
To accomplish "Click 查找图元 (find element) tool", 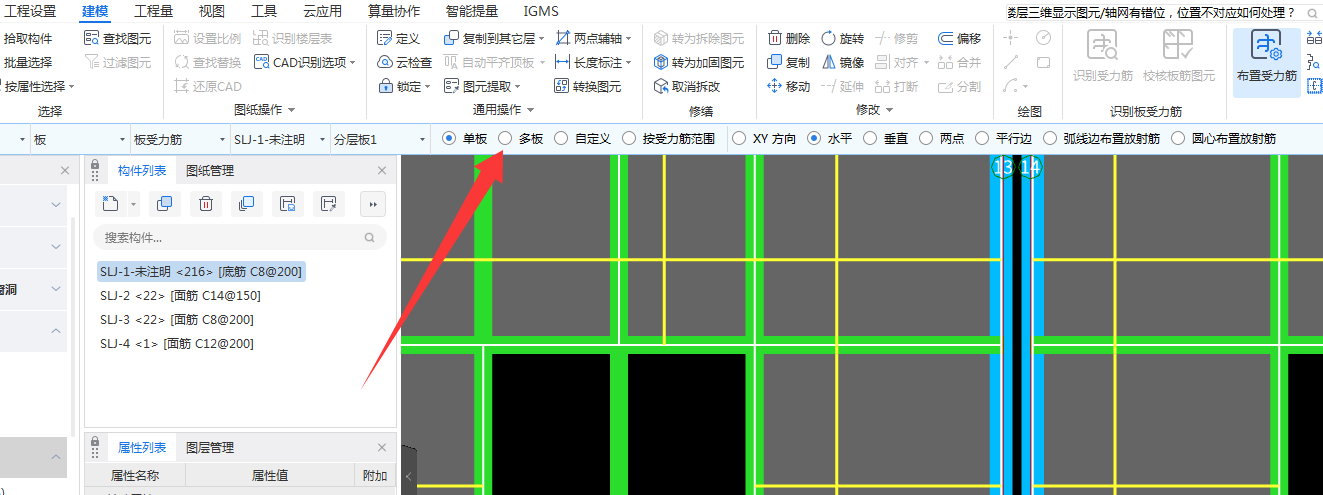I will tap(117, 38).
